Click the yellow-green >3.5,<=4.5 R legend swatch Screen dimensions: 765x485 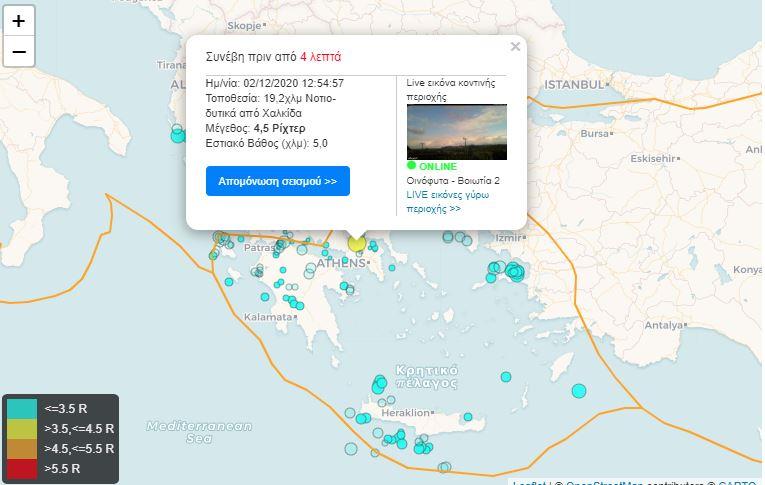22,428
